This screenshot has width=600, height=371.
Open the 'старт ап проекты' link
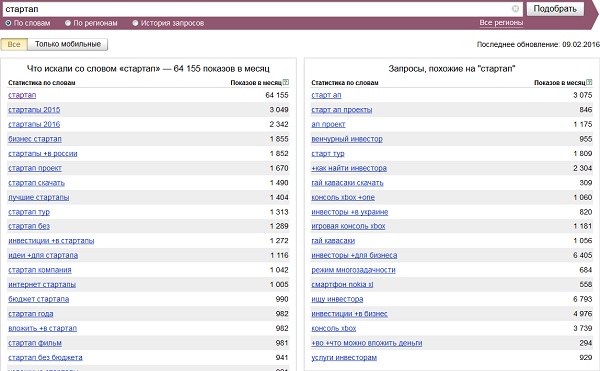point(342,110)
